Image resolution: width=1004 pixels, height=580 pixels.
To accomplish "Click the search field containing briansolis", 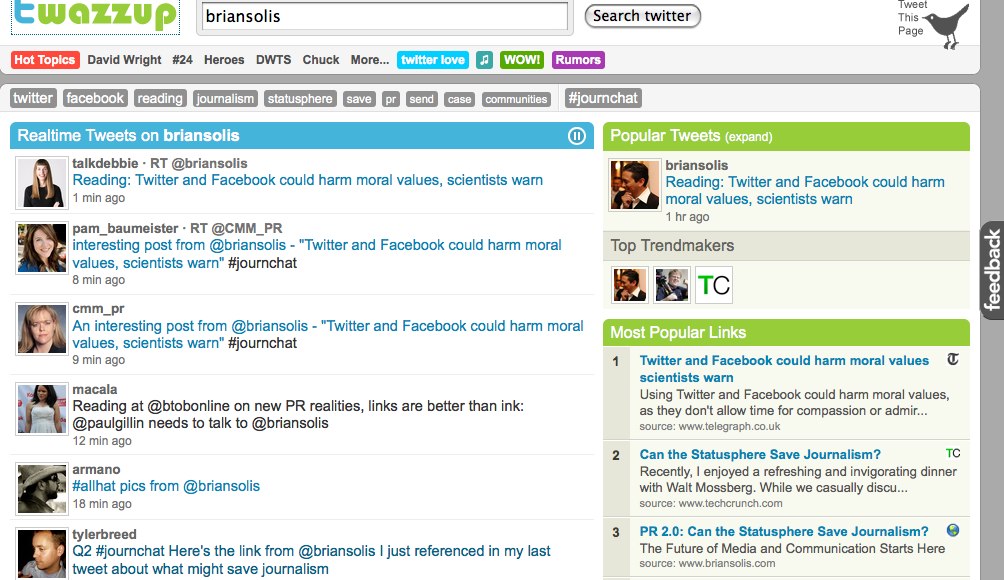I will (x=384, y=16).
